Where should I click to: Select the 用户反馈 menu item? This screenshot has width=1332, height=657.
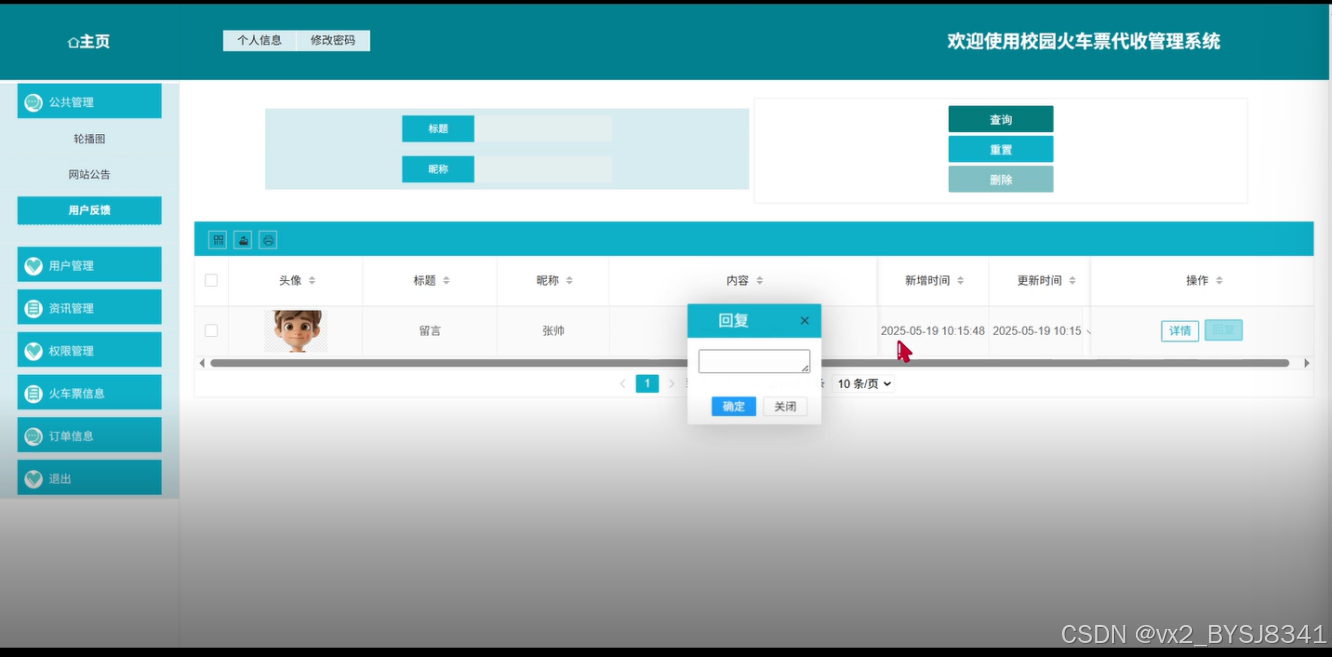coord(89,210)
